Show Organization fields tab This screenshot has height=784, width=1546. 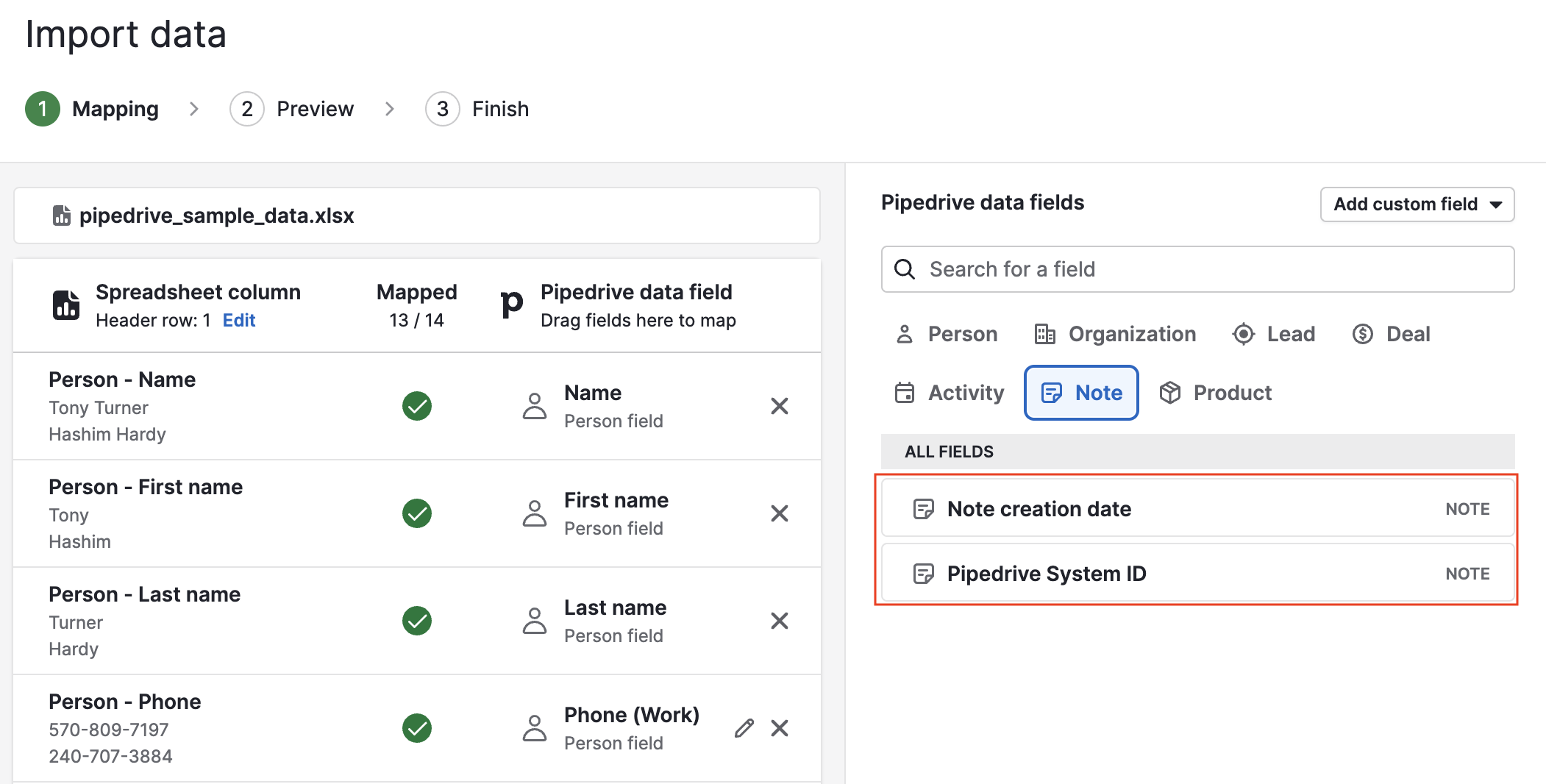pos(1115,334)
